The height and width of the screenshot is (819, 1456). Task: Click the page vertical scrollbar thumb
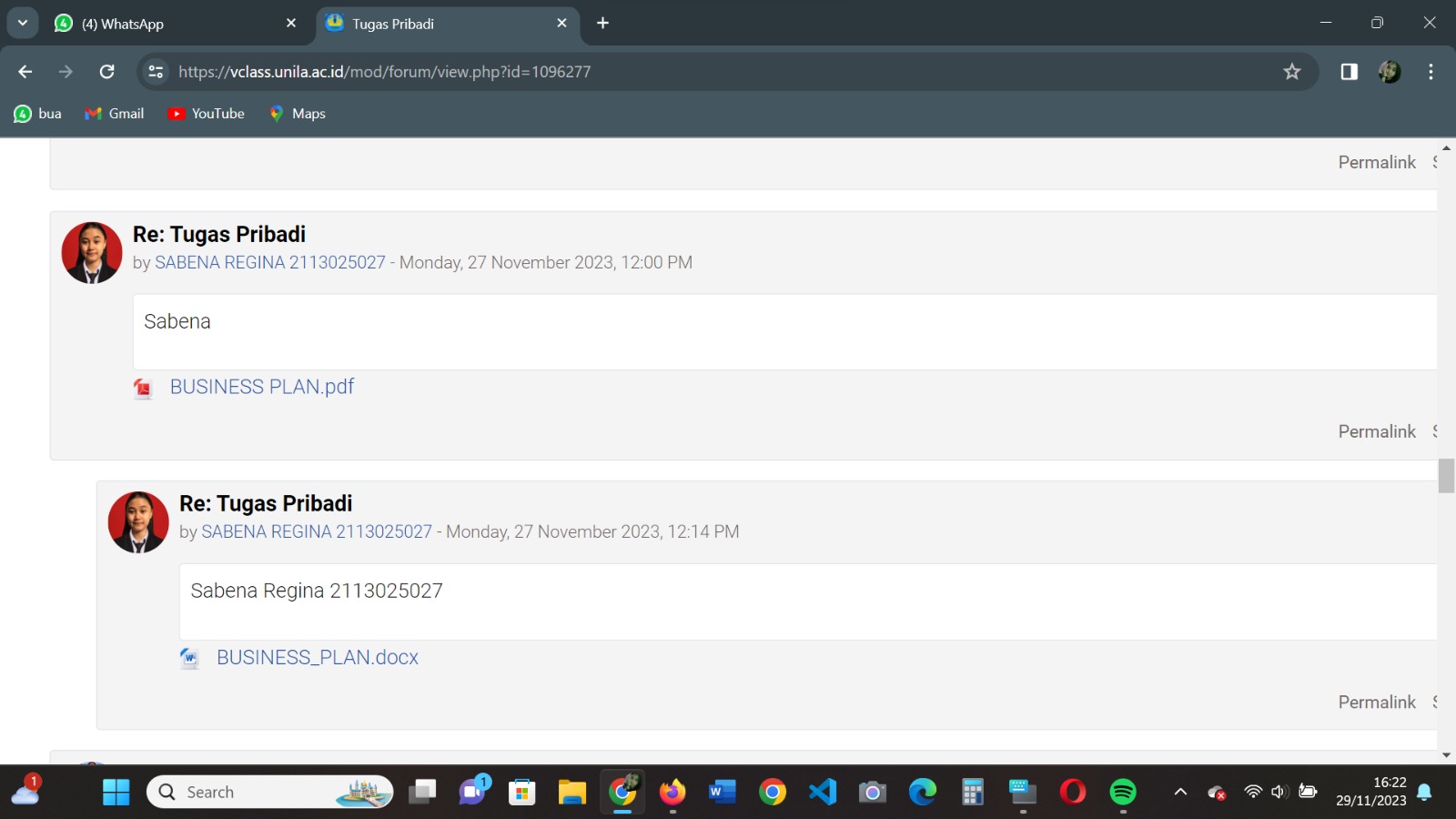coord(1446,476)
